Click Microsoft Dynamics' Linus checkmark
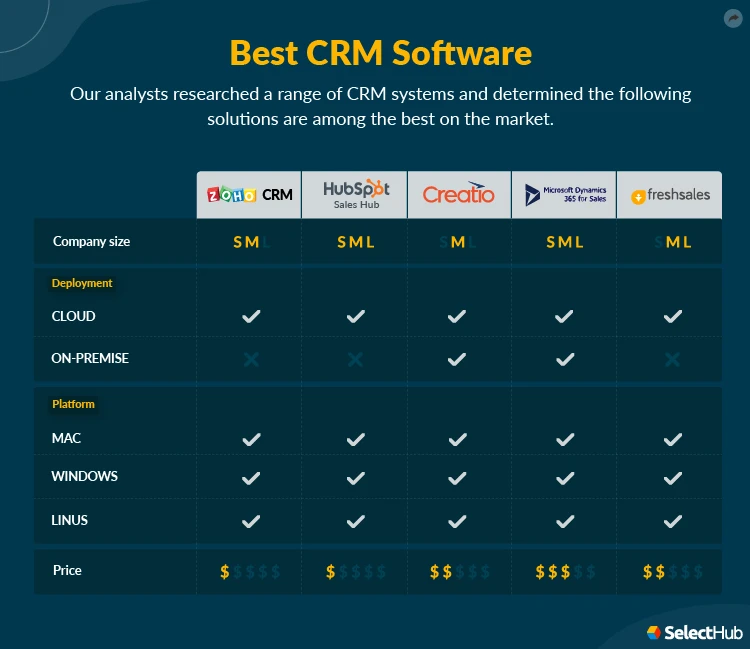This screenshot has height=649, width=750. pos(565,521)
